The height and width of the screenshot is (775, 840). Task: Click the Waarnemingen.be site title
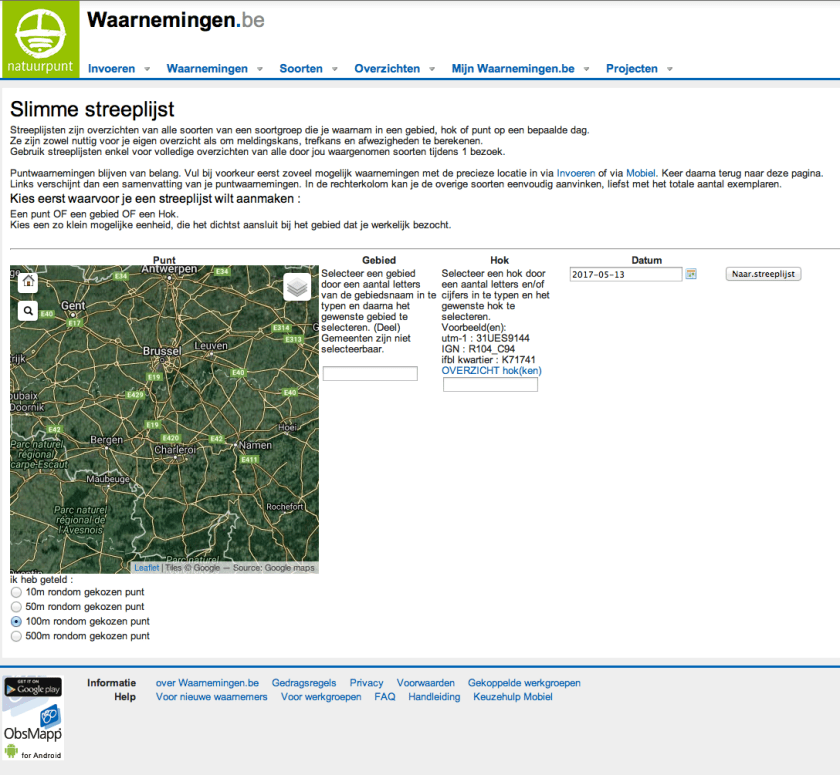pos(176,20)
